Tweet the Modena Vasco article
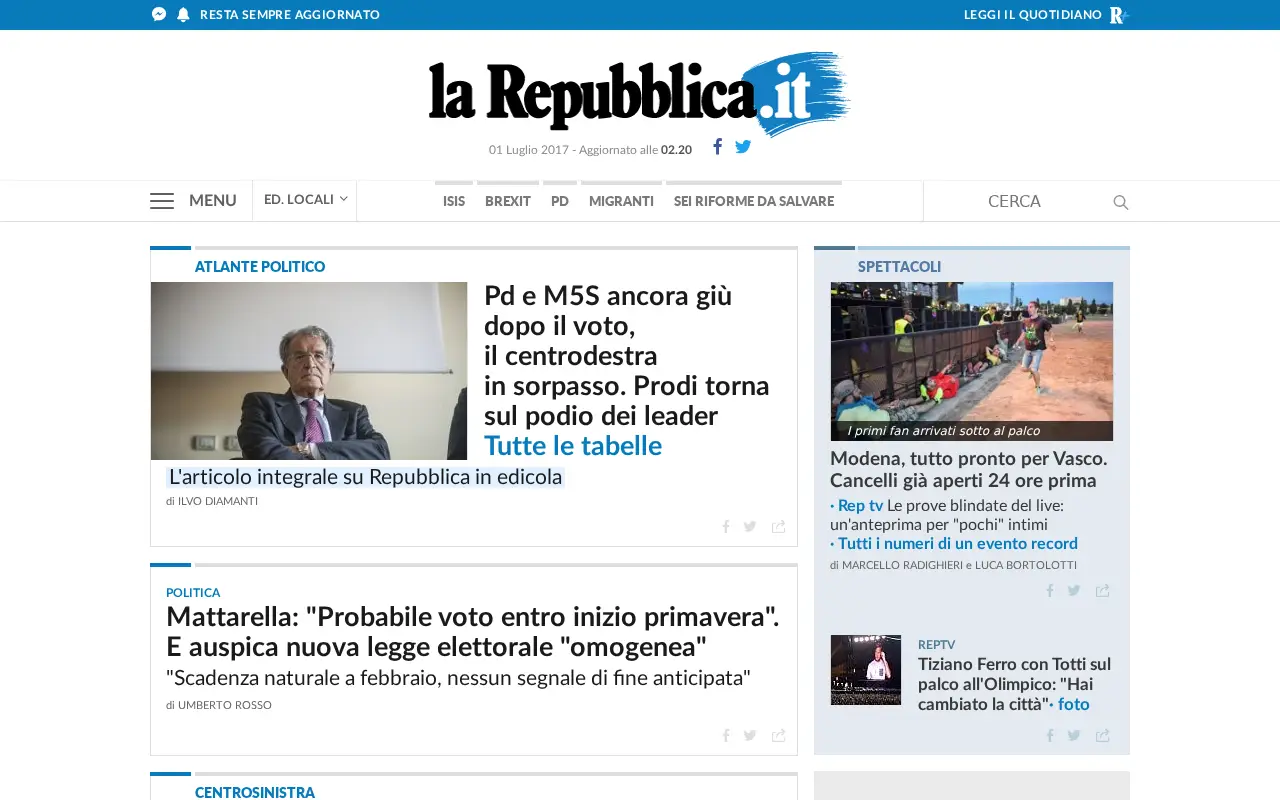 1074,591
